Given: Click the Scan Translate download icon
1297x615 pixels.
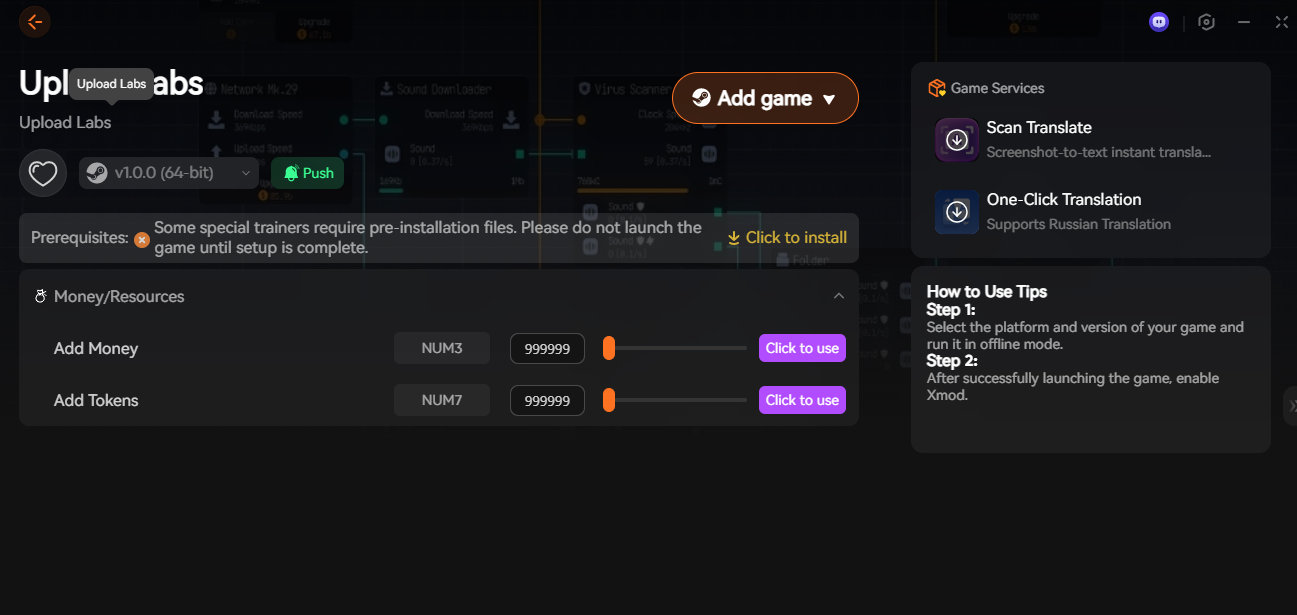Looking at the screenshot, I should pyautogui.click(x=957, y=139).
